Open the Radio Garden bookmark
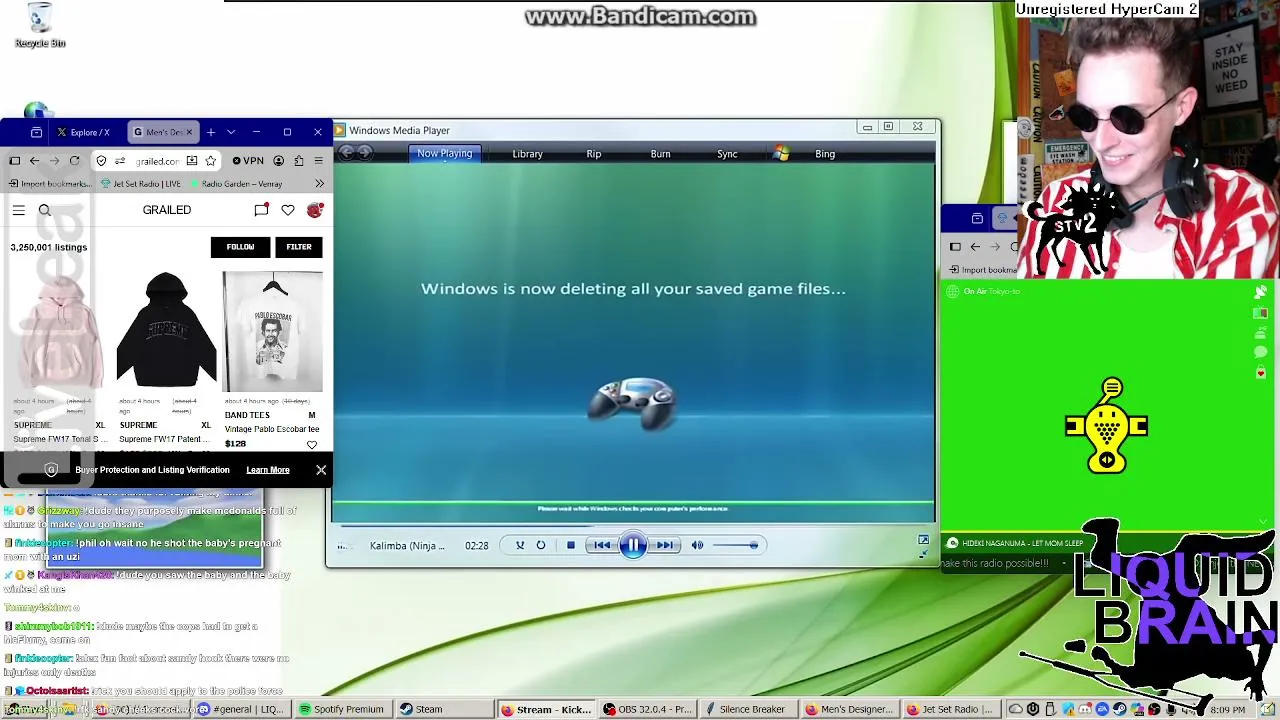Image resolution: width=1280 pixels, height=720 pixels. pos(236,184)
